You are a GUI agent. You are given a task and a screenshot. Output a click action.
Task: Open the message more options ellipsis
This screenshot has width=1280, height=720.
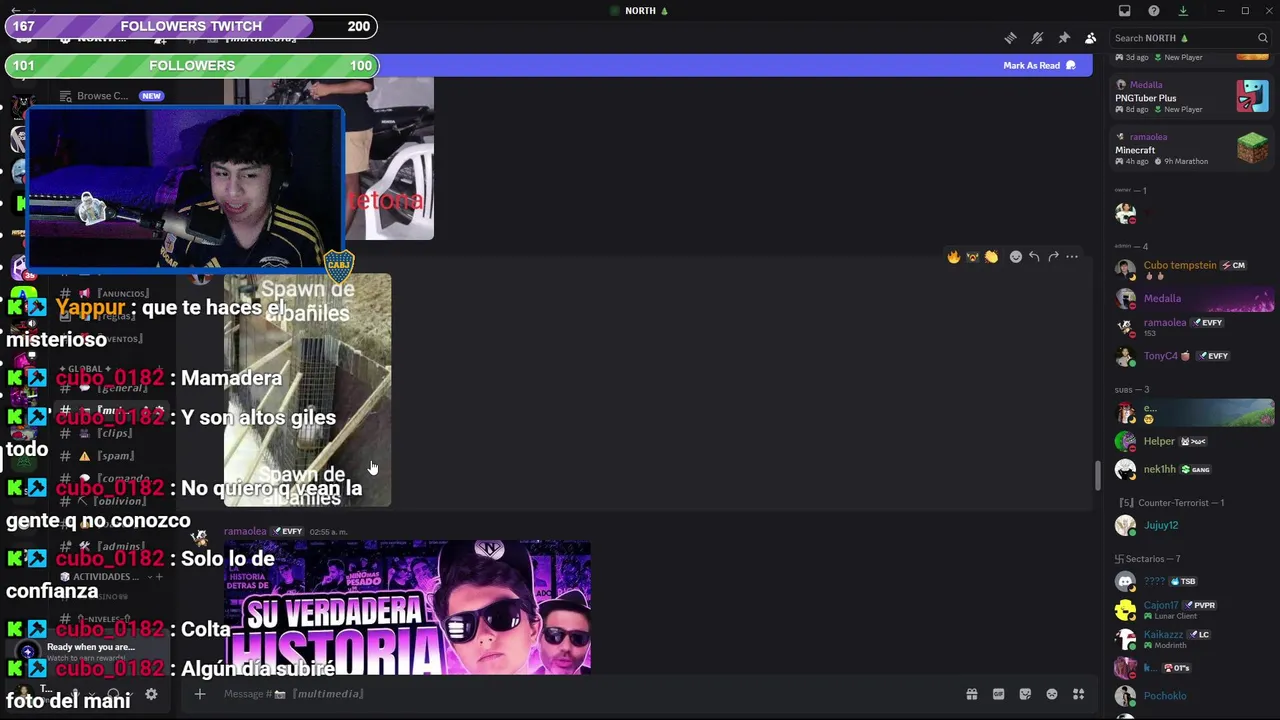pos(1072,257)
